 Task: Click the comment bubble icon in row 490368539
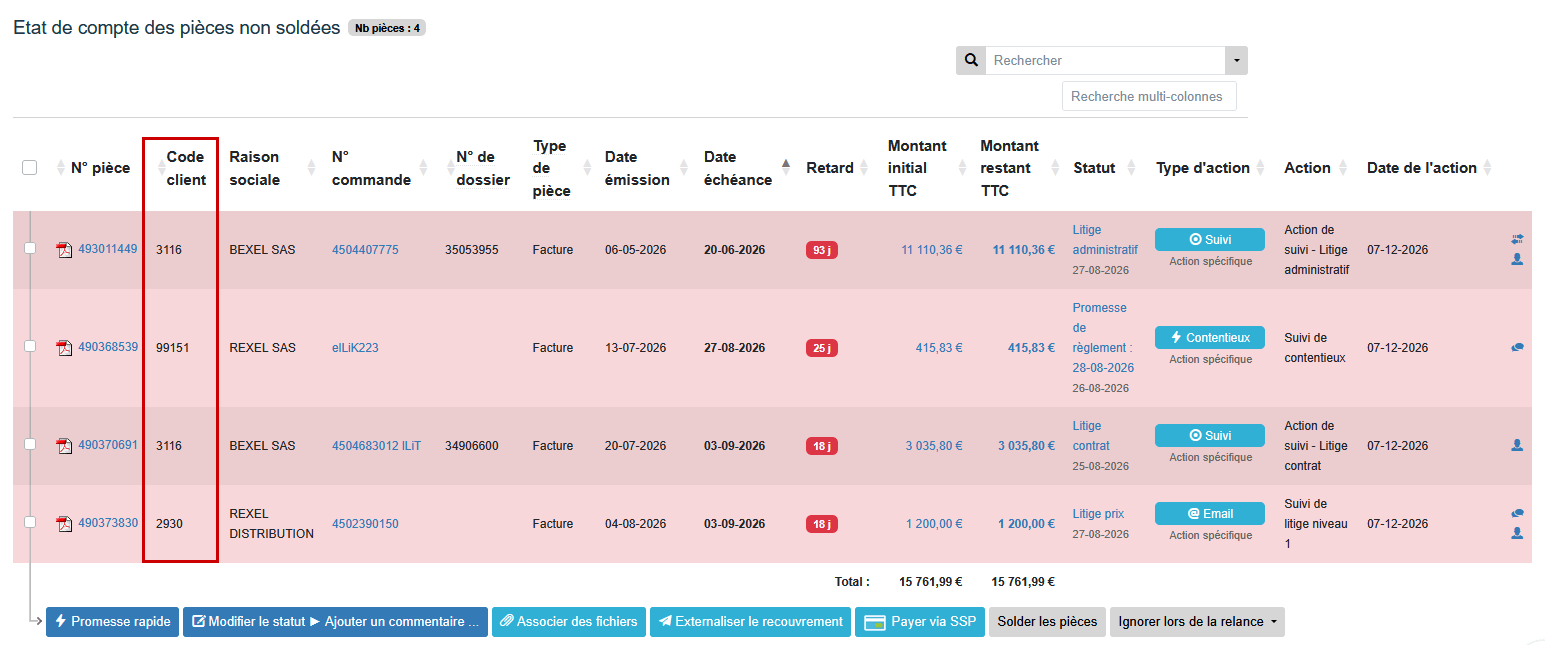point(1517,347)
